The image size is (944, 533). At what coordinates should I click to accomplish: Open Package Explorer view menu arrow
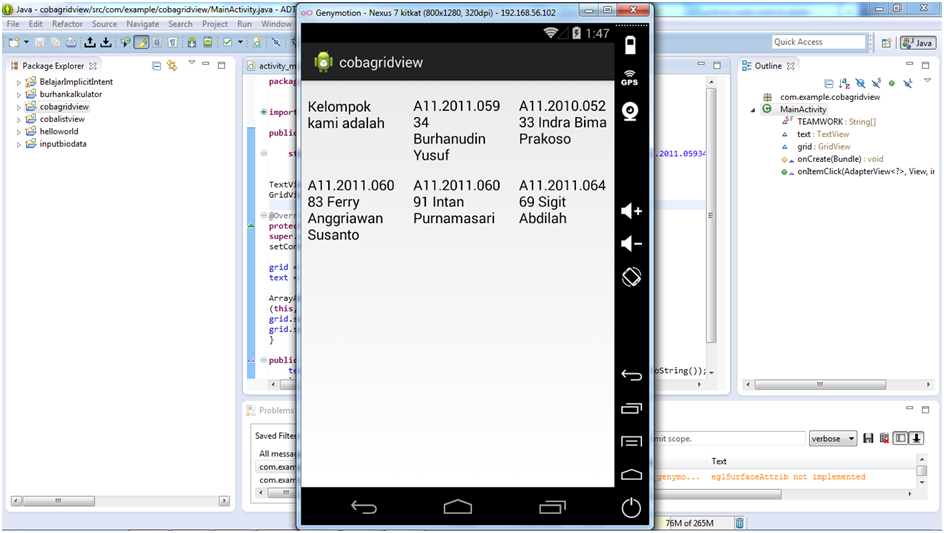pos(191,63)
